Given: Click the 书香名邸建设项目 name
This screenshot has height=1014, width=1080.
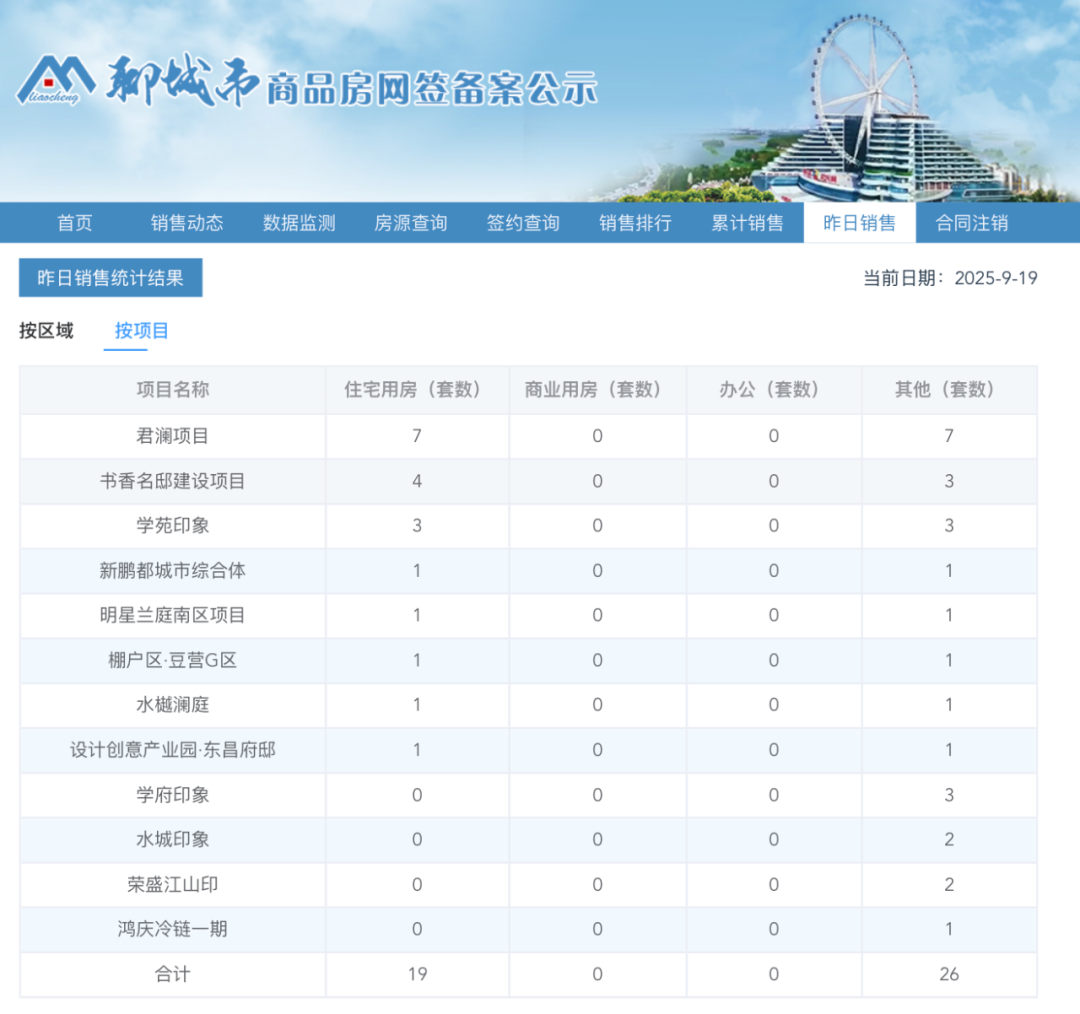Looking at the screenshot, I should (x=173, y=481).
